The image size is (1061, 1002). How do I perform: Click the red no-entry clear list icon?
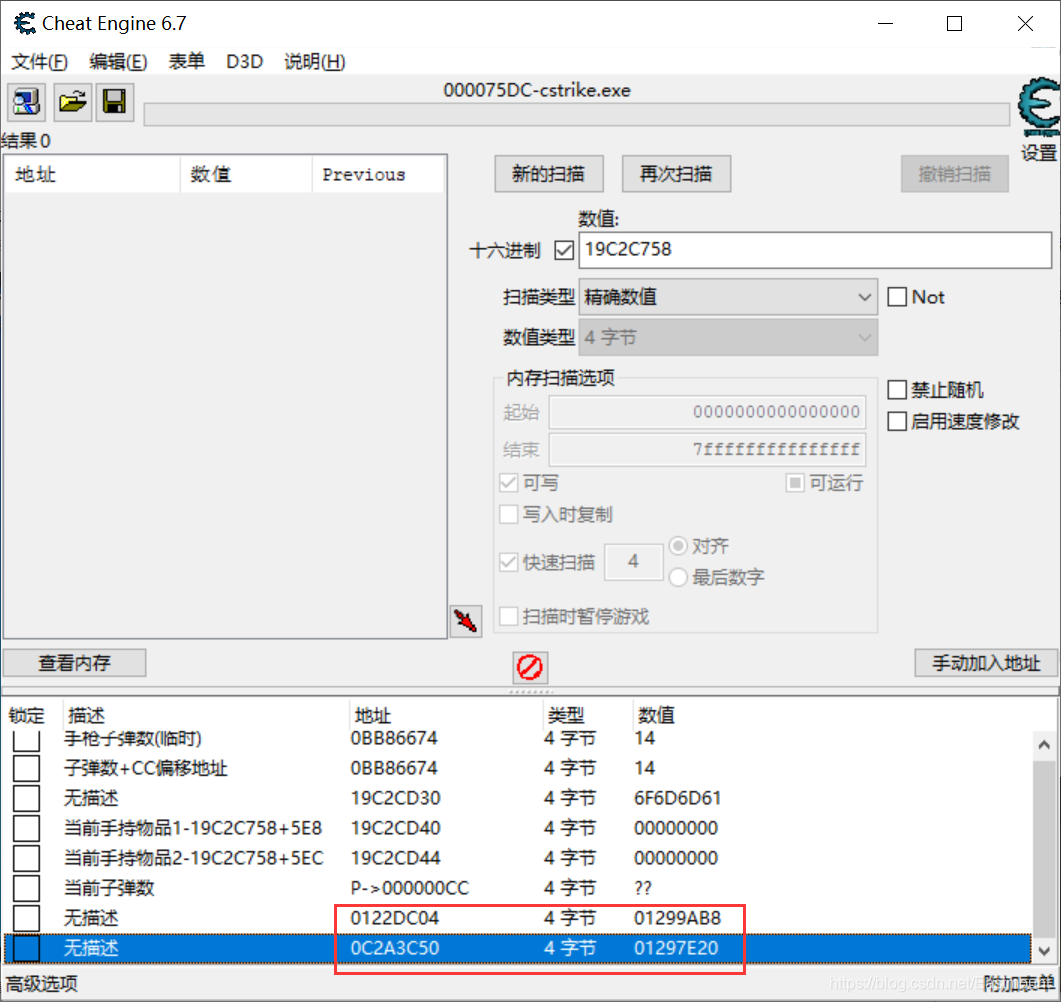point(530,667)
